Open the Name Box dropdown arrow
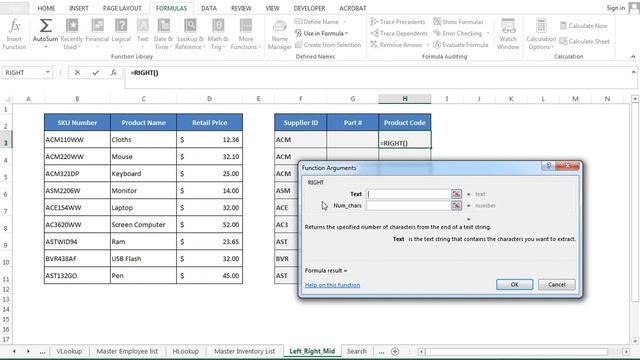The width and height of the screenshot is (640, 360). (48, 72)
